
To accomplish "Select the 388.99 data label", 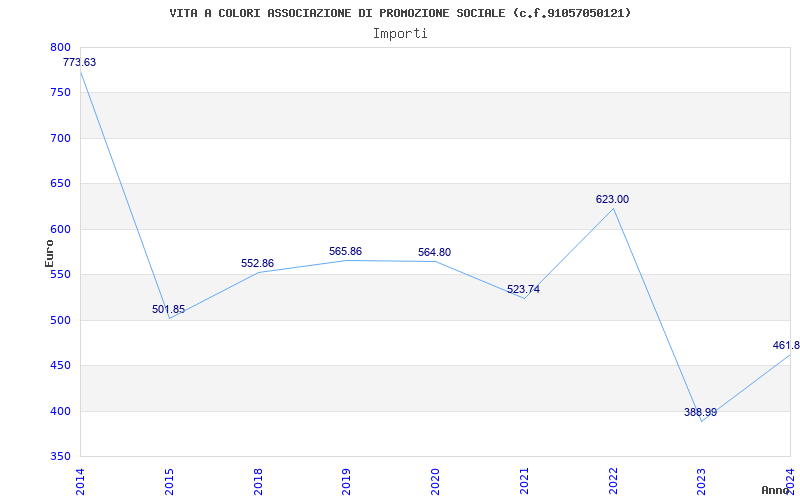I will 701,412.
